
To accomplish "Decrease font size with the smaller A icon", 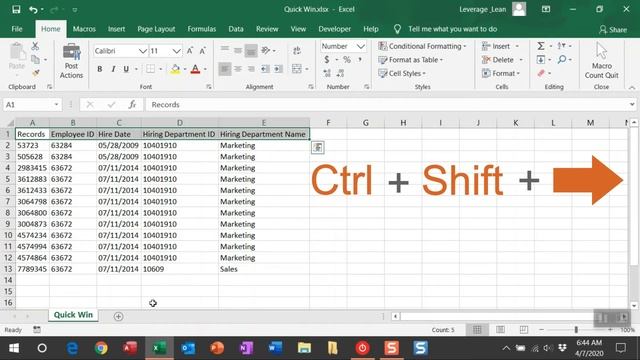I will pyautogui.click(x=202, y=51).
